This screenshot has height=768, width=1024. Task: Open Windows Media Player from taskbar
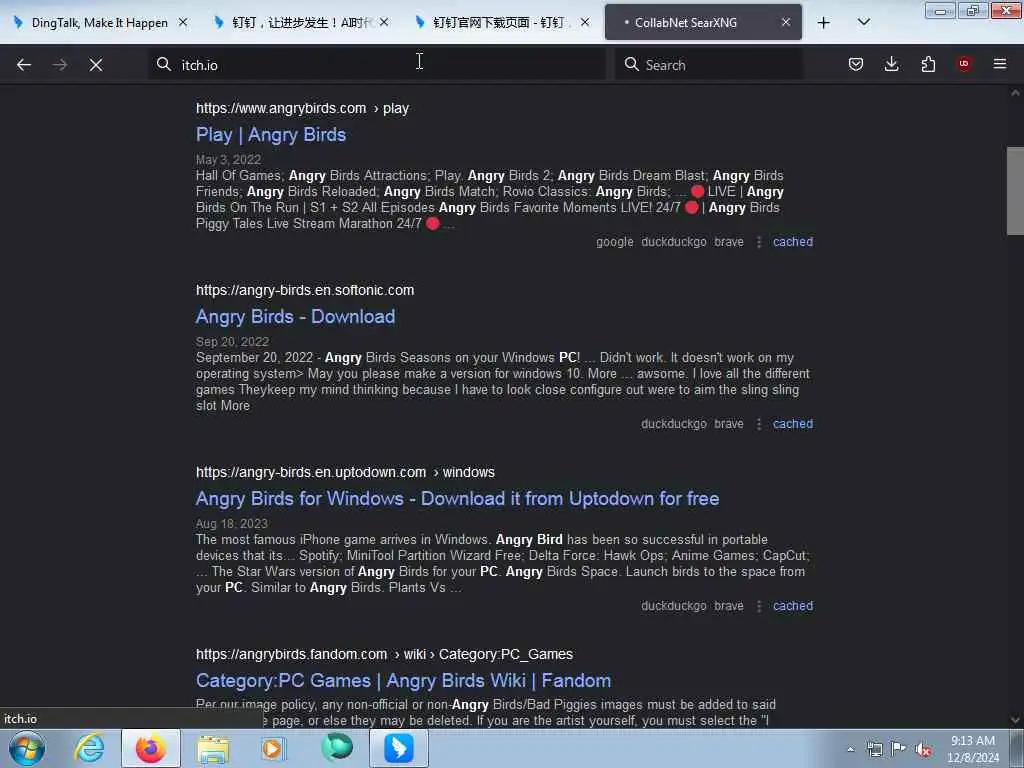274,748
